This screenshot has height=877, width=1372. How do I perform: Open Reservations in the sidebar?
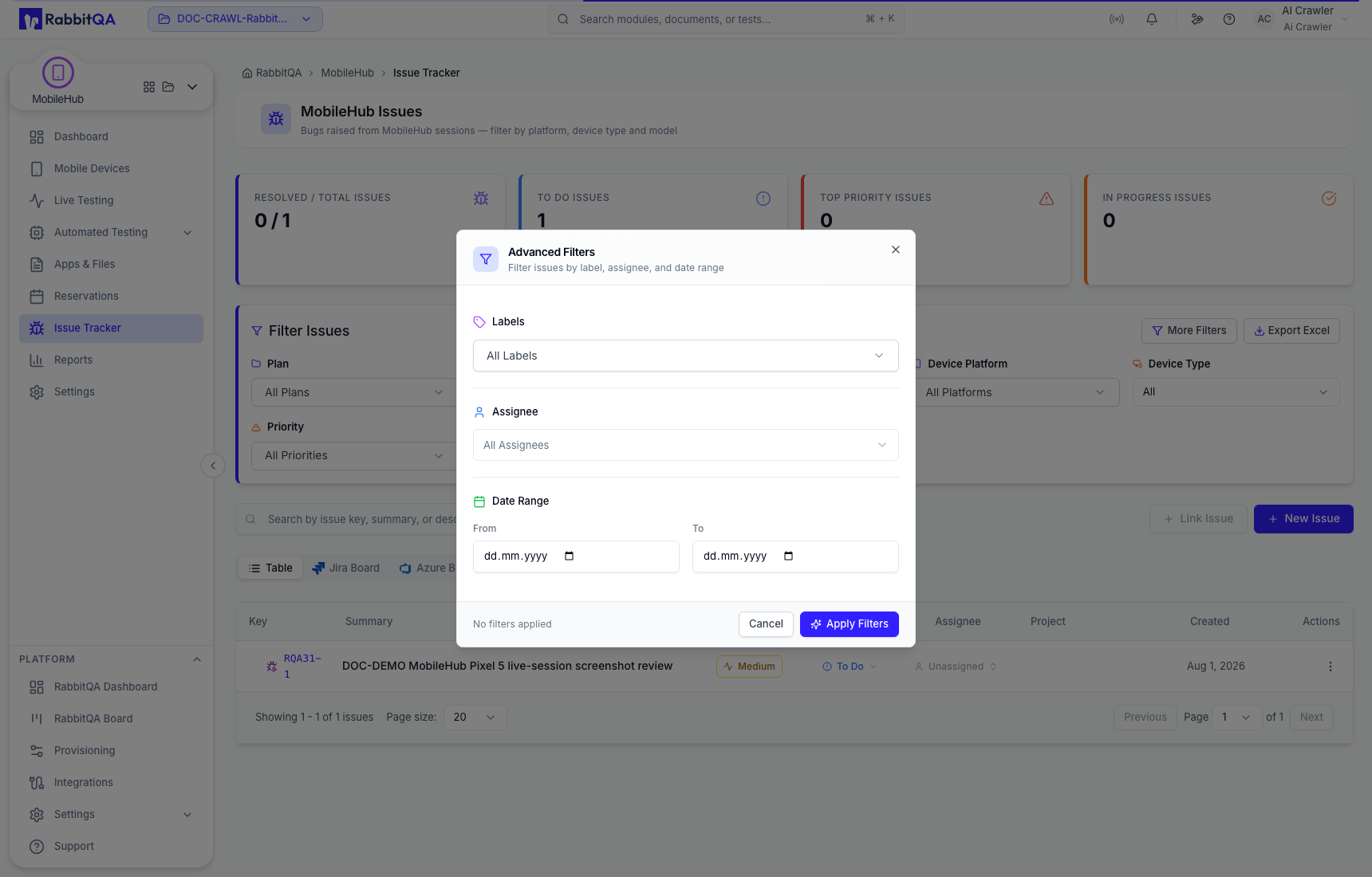111,296
